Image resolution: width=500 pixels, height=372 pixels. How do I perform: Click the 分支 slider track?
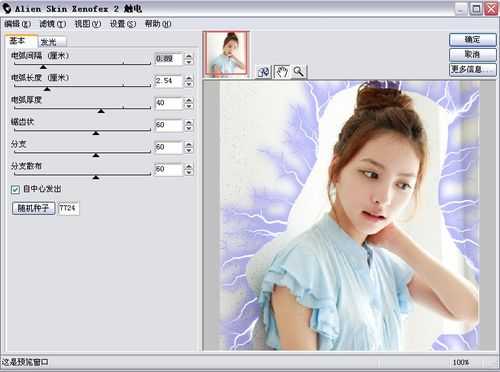(x=82, y=152)
